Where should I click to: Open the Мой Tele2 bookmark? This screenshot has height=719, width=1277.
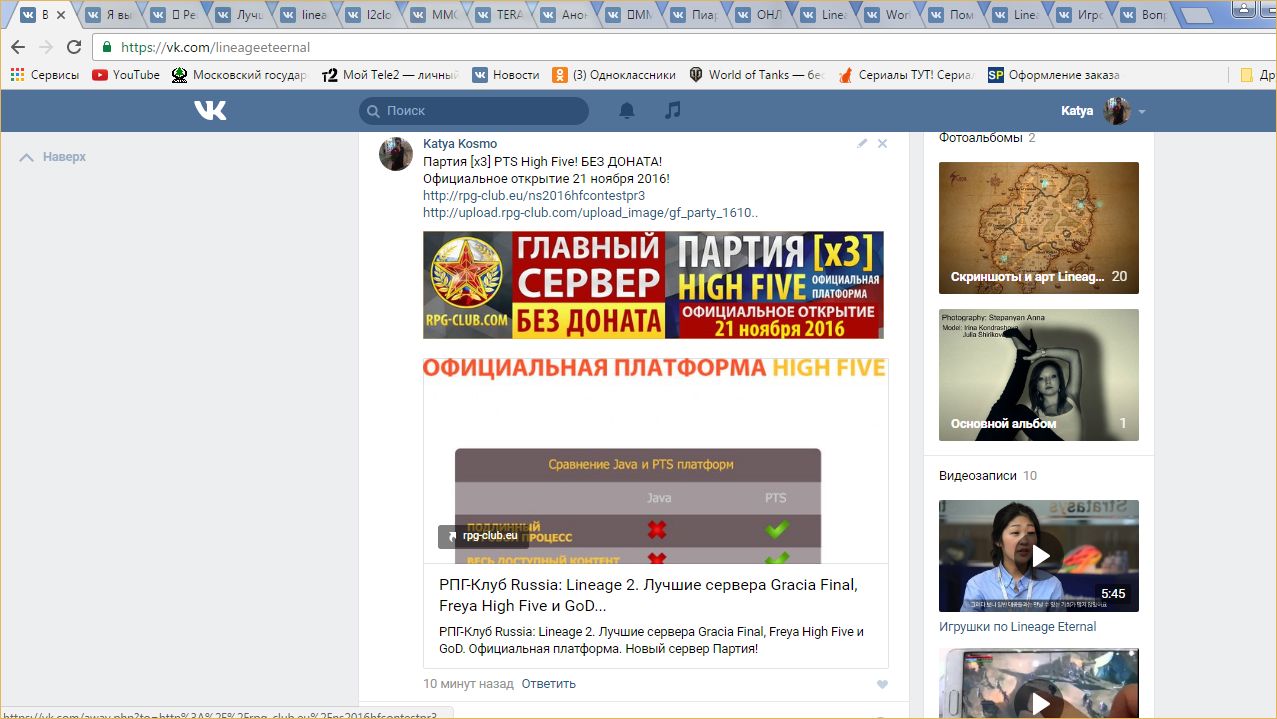[390, 75]
